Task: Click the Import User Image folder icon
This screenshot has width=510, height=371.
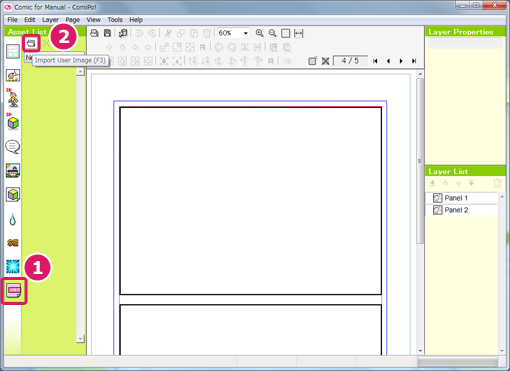Action: click(x=31, y=43)
